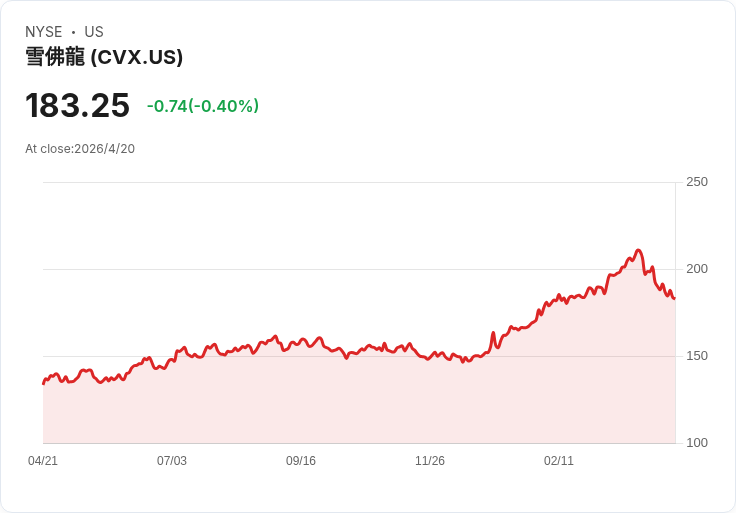Click the At close:2026/4/20 timestamp
Image resolution: width=736 pixels, height=513 pixels.
(80, 149)
